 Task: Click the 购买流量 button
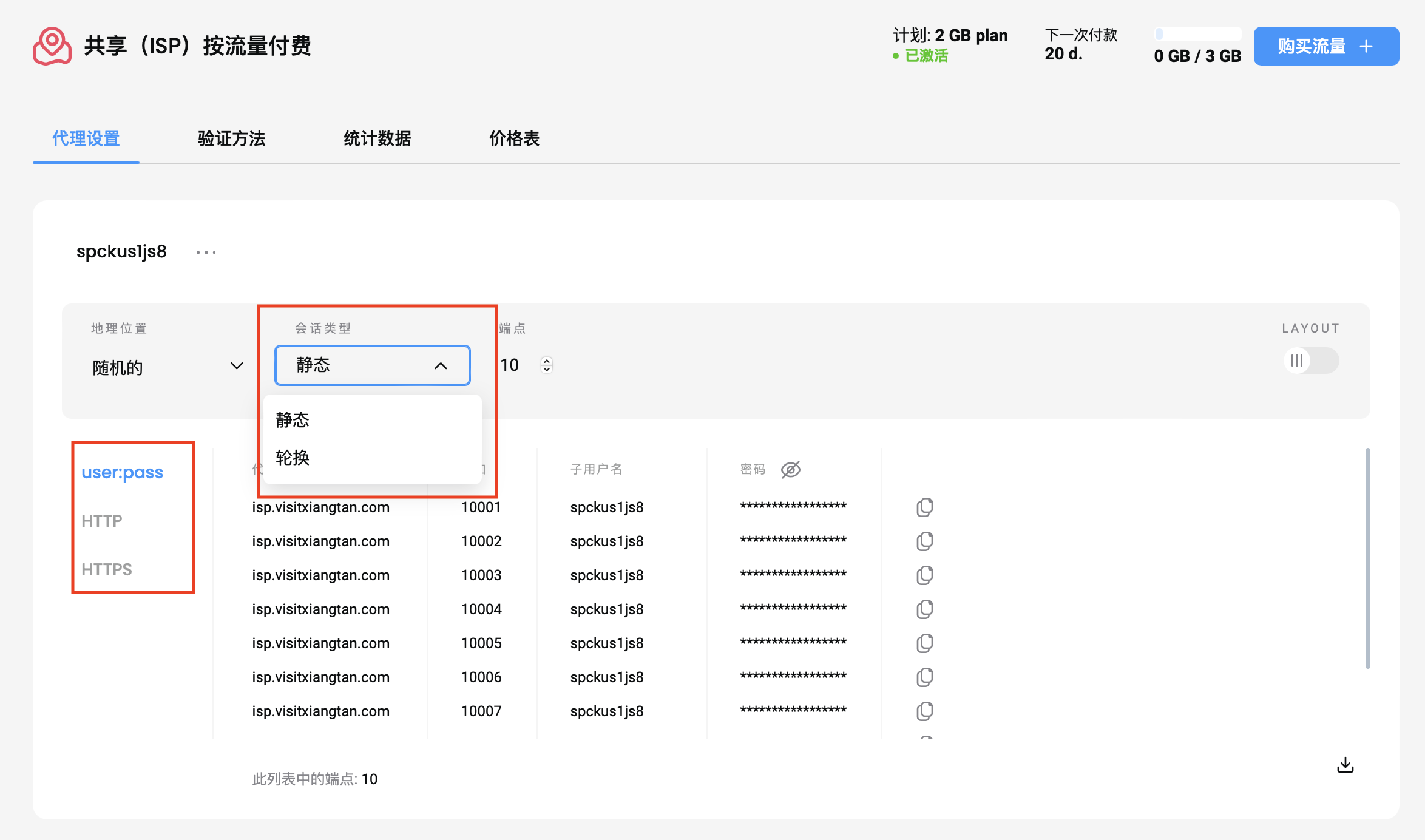tap(1326, 46)
